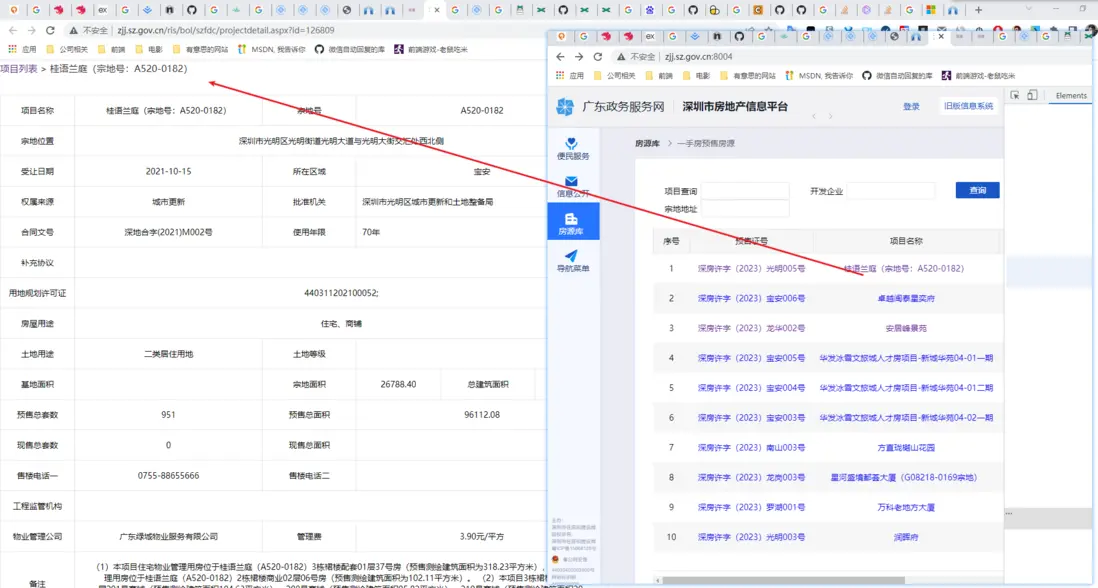Select 深地合字(2021)M002号 contract cell

point(168,232)
